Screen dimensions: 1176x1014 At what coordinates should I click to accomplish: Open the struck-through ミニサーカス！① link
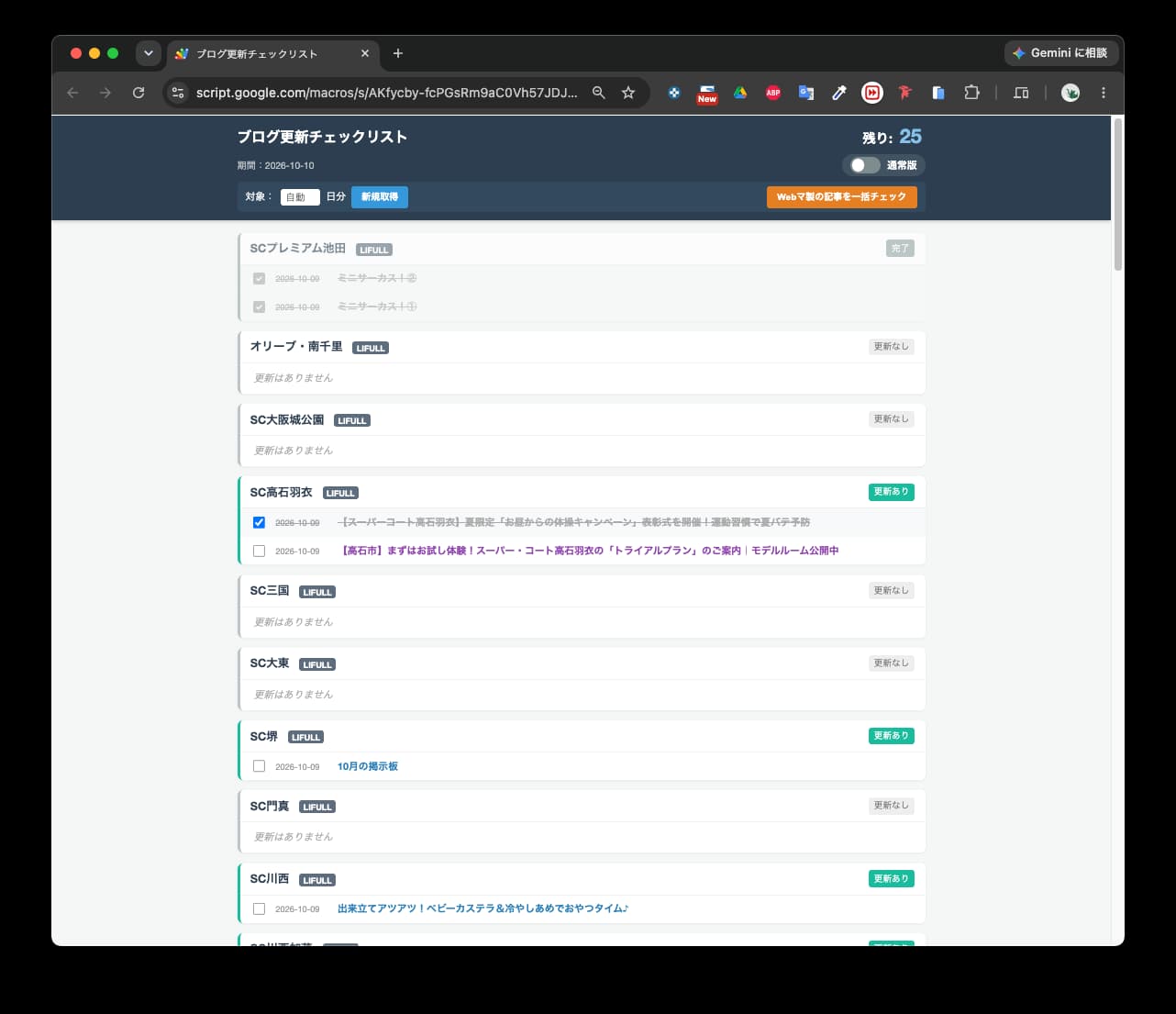click(377, 306)
